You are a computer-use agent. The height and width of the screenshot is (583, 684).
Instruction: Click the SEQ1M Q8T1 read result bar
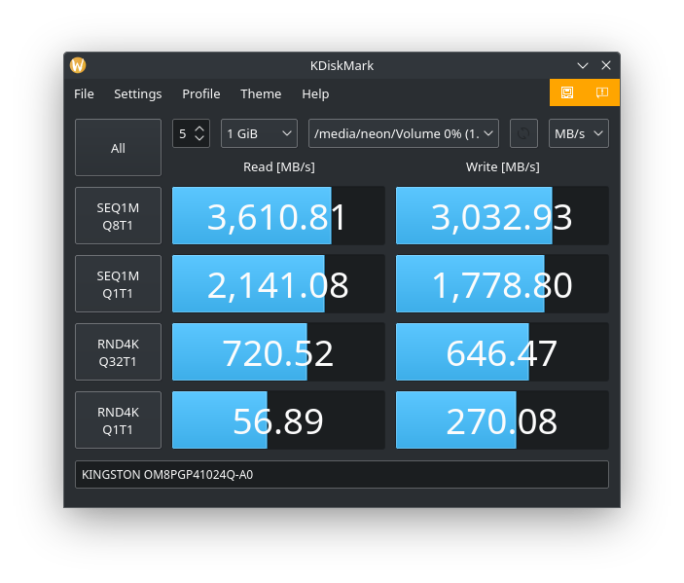[278, 216]
